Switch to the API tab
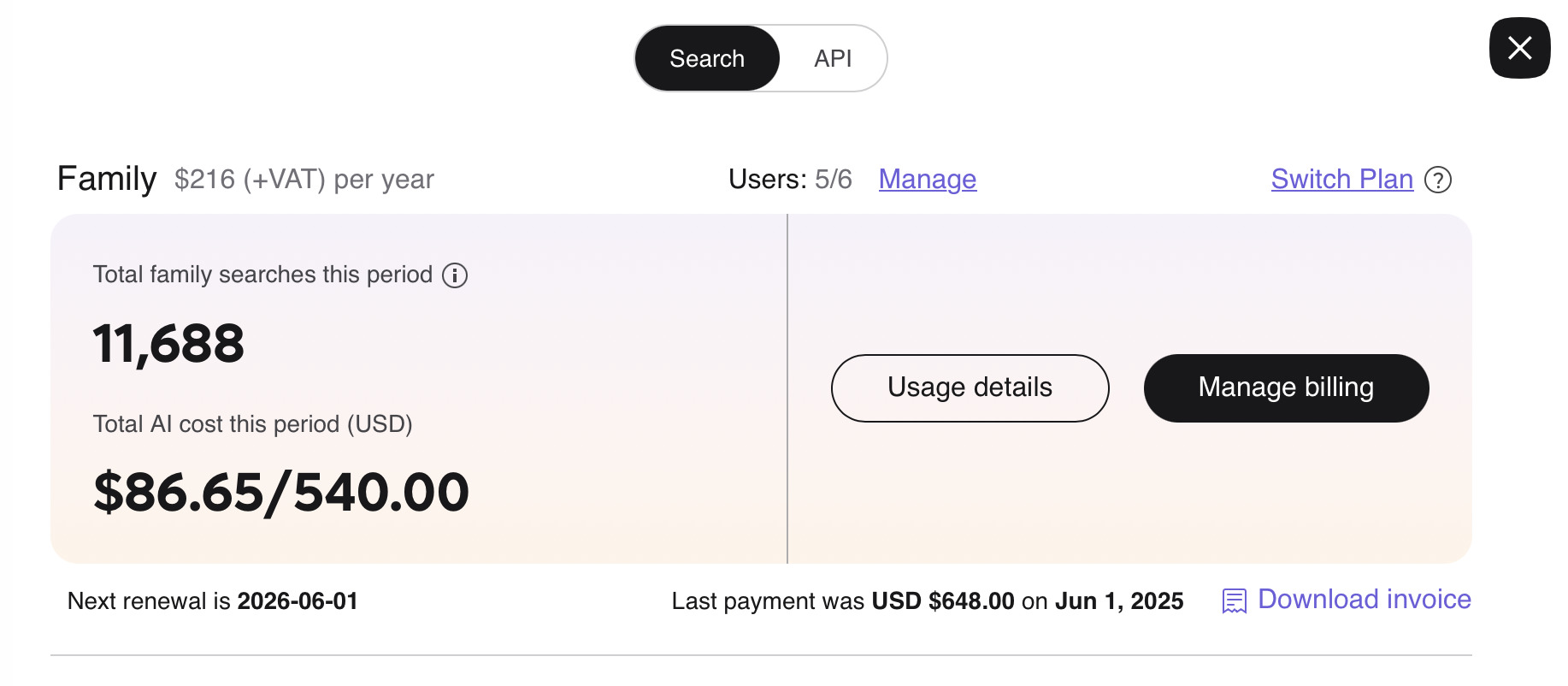The width and height of the screenshot is (1568, 686). 833,58
